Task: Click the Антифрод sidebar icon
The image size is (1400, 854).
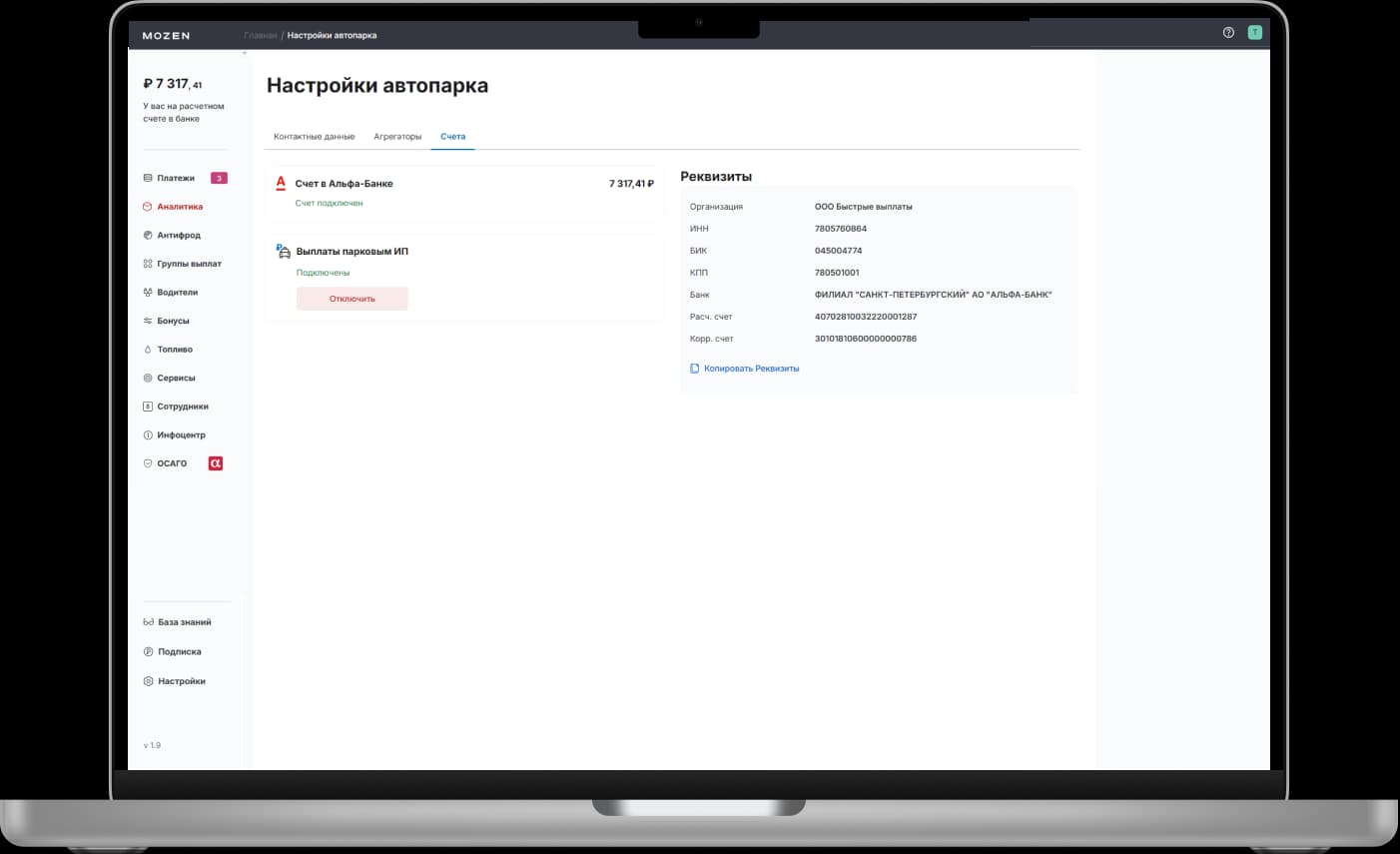Action: 148,236
